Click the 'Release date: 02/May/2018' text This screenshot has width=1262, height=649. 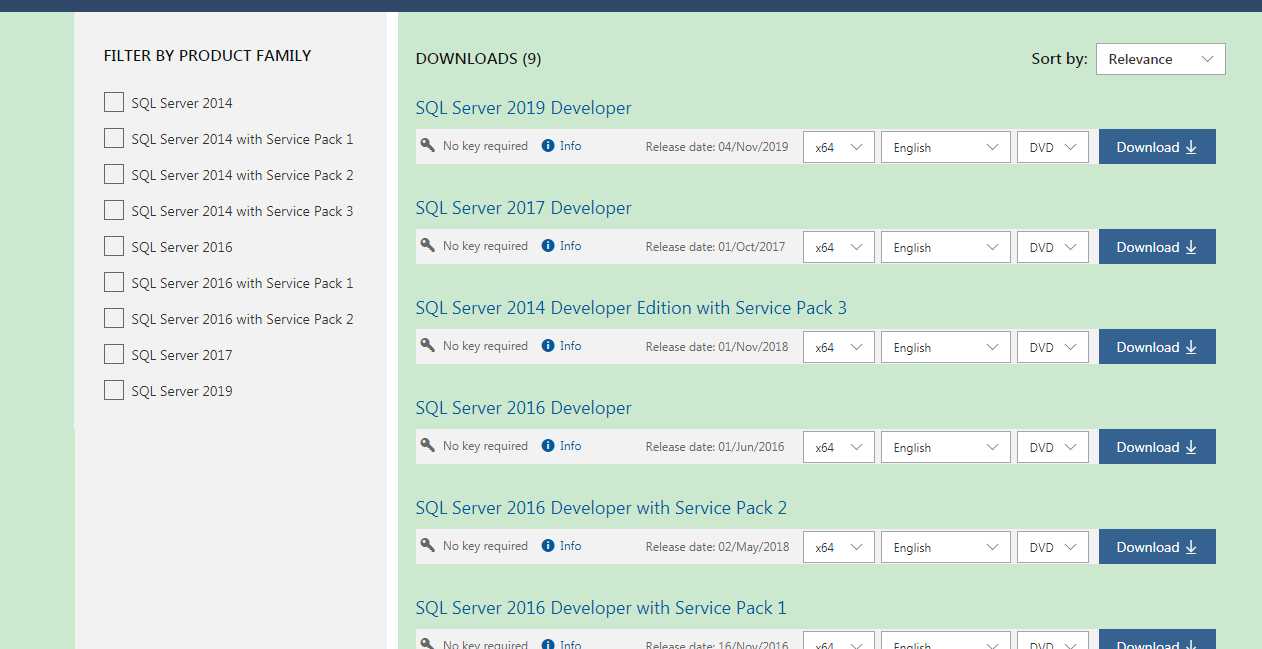[x=718, y=547]
